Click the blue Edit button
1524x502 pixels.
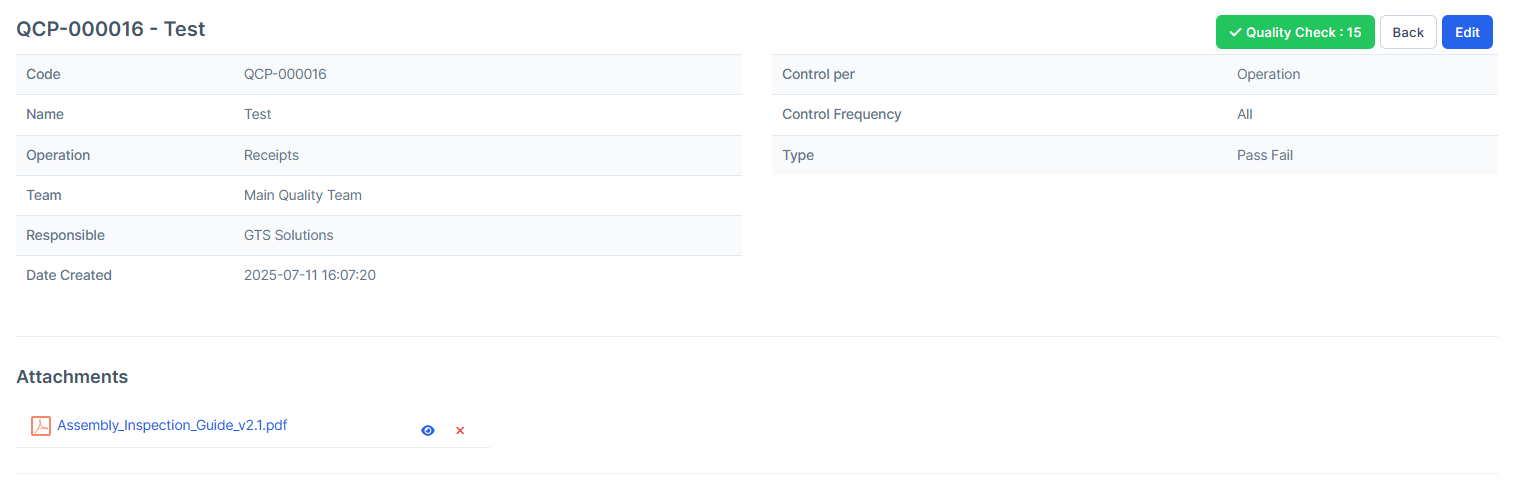pos(1467,32)
